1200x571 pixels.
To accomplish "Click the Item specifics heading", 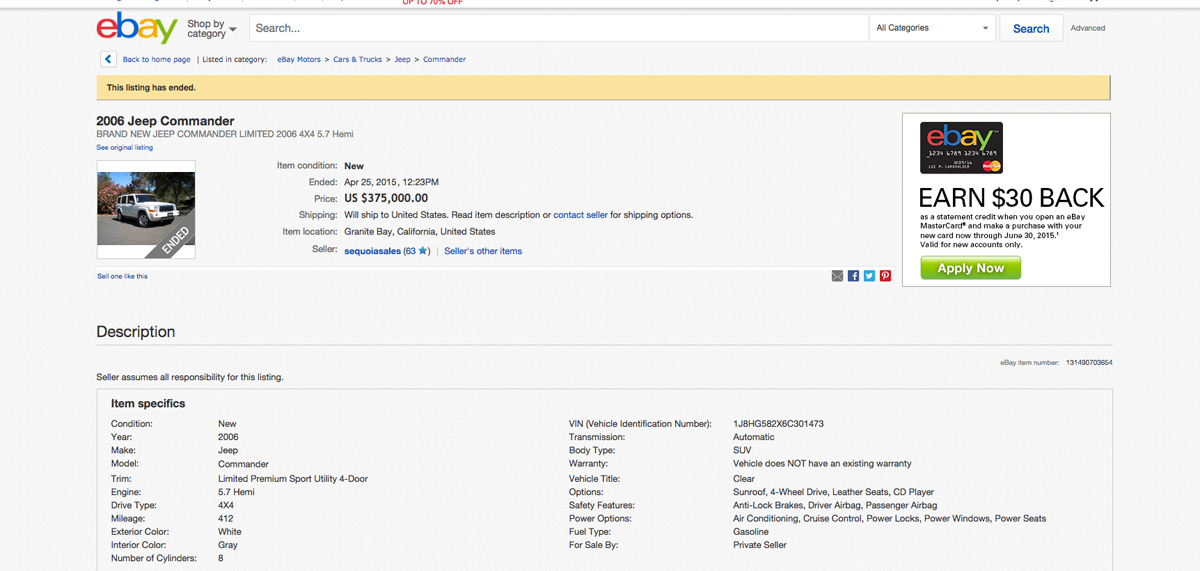I will pos(148,404).
